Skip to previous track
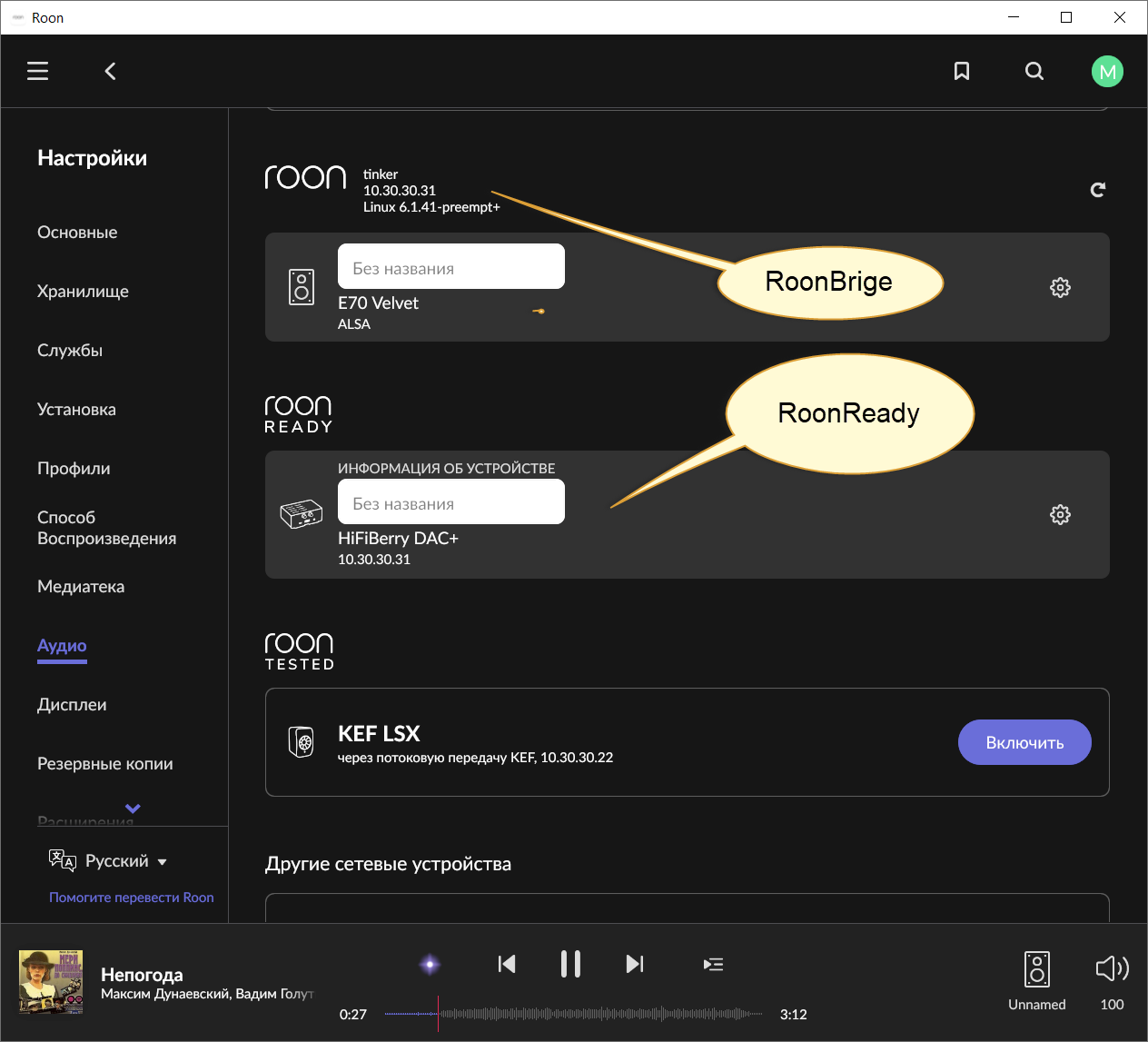 click(507, 964)
